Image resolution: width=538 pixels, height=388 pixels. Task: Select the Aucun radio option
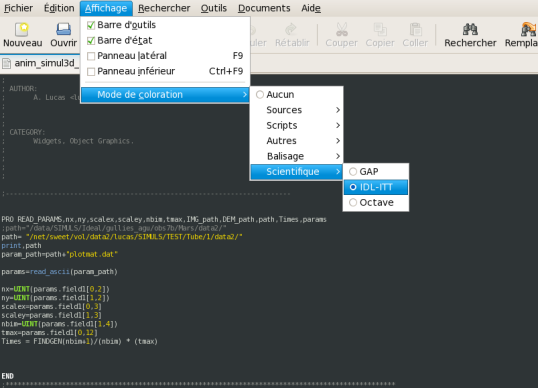(x=260, y=94)
